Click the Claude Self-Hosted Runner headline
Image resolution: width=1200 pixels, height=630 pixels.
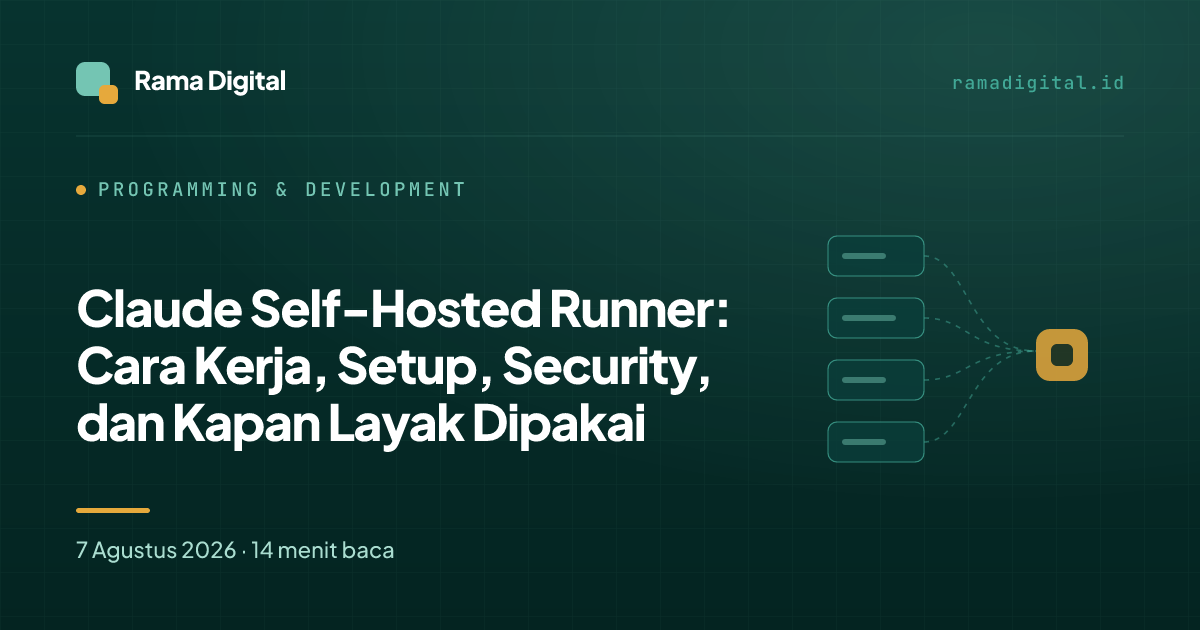pos(403,367)
